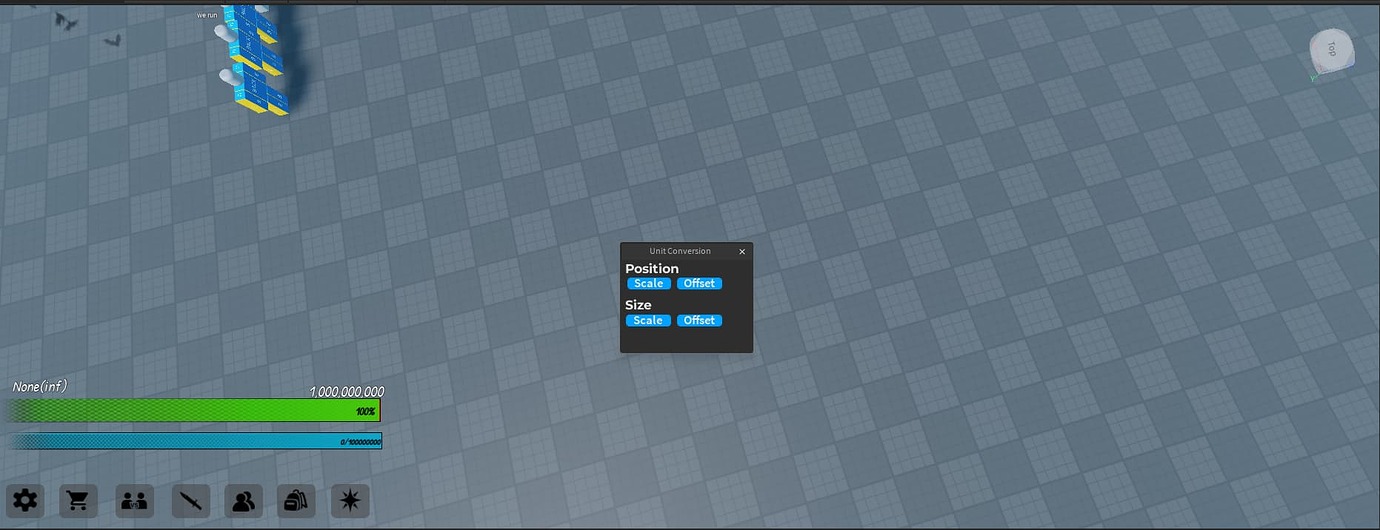Click the blue experience progress bar
The image size is (1380, 530).
(x=195, y=441)
